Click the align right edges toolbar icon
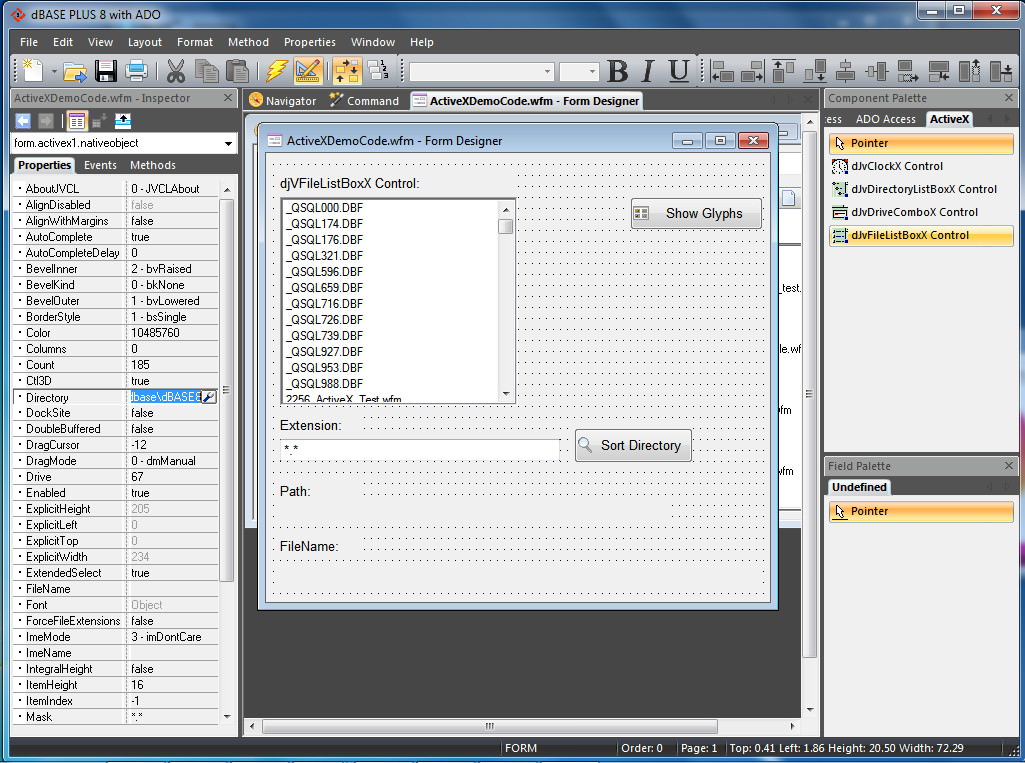The height and width of the screenshot is (763, 1025). [752, 71]
